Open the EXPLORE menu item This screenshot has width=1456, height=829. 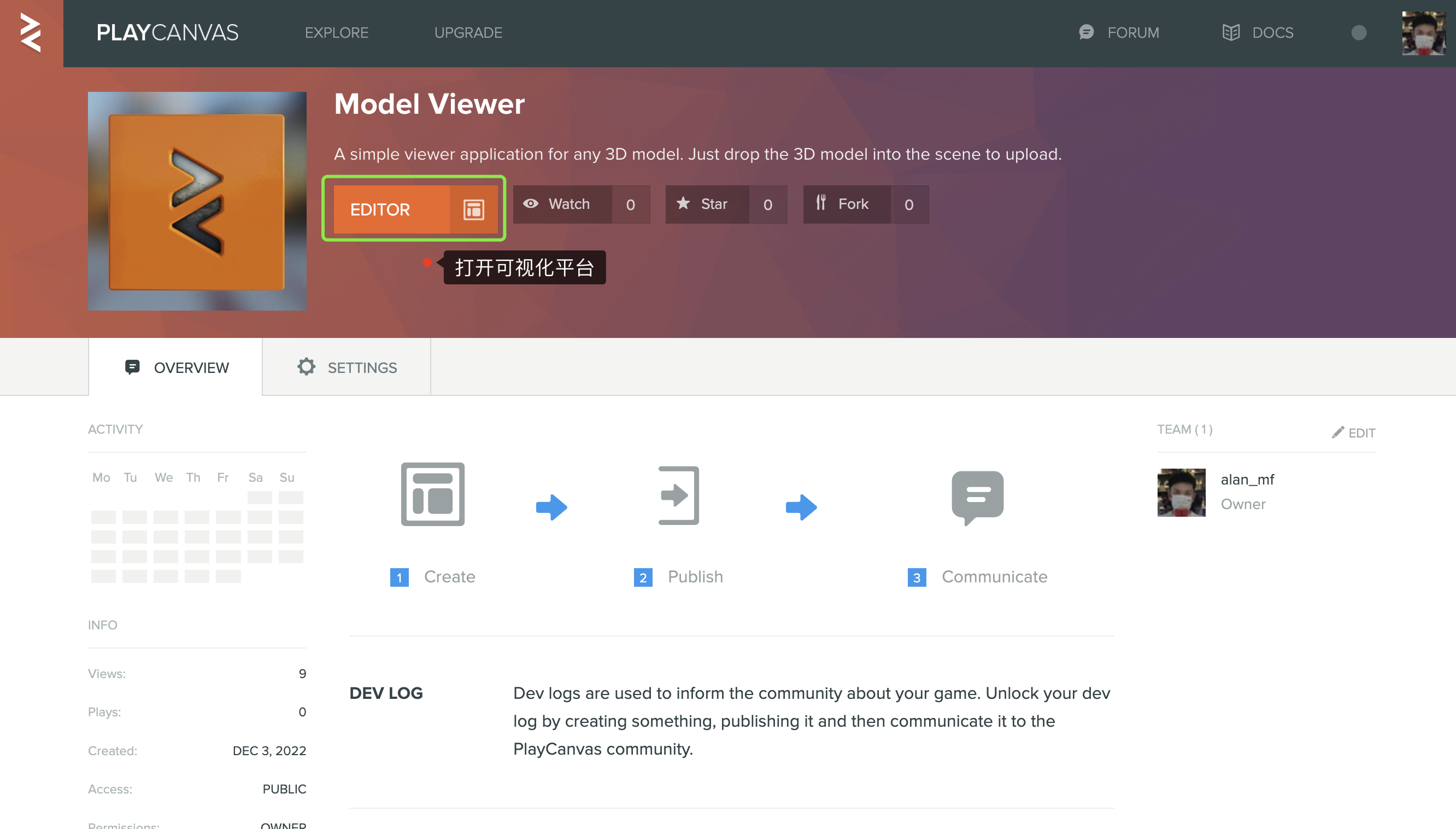336,33
